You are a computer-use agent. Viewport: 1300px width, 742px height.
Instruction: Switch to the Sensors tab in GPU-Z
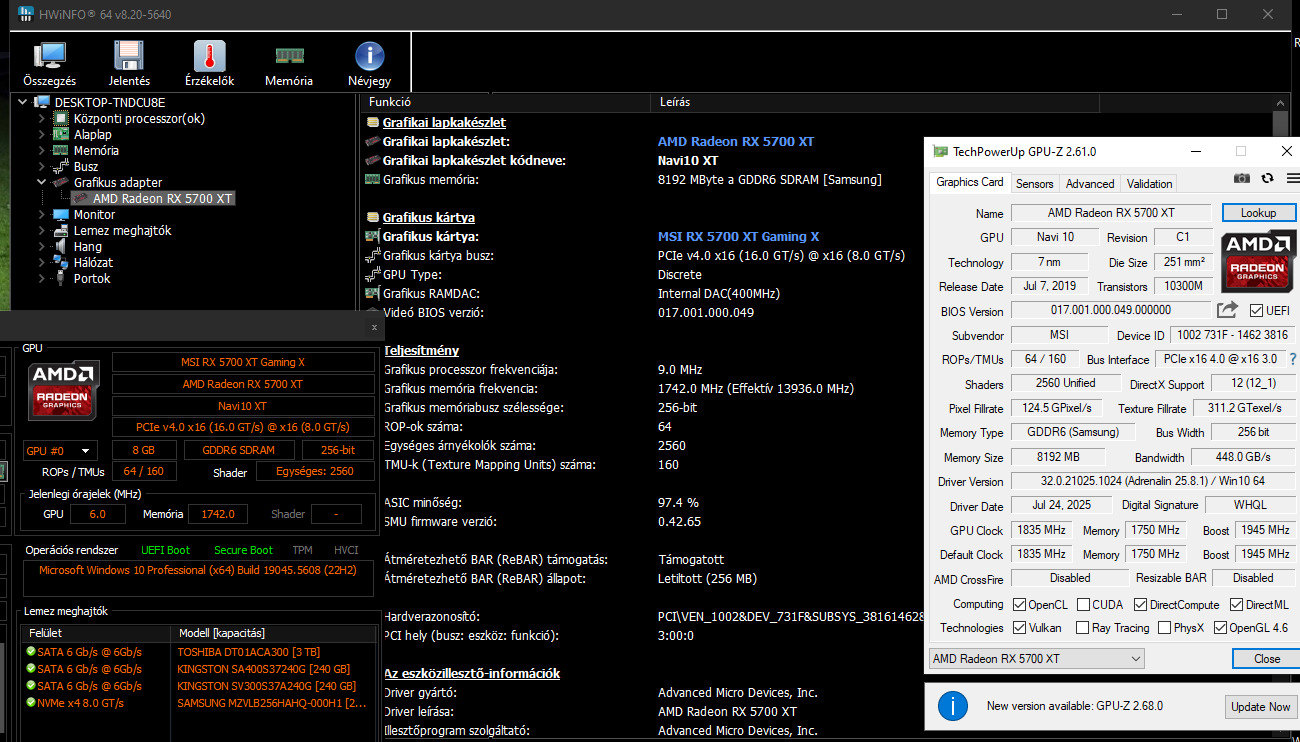[x=1034, y=184]
